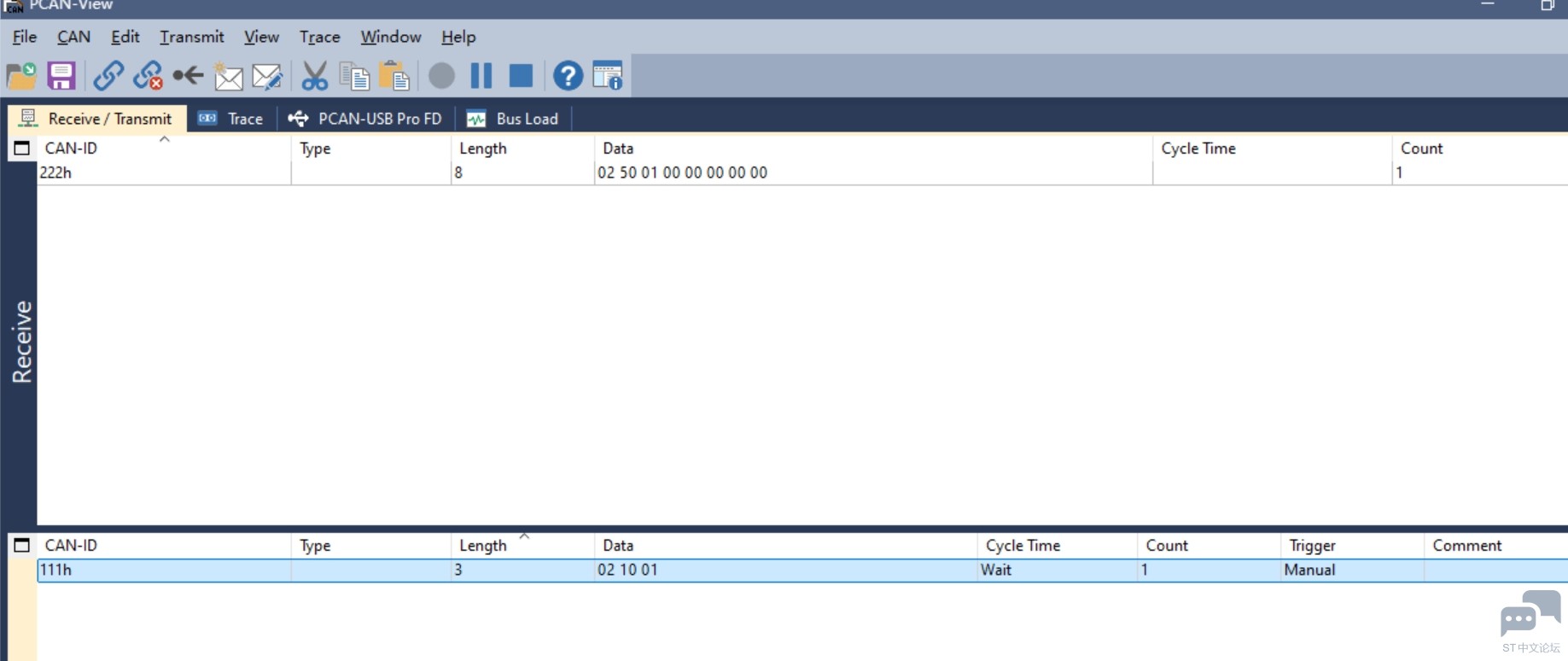
Task: Click received data 02 50 01 00 00 00 00 00
Action: click(x=683, y=173)
